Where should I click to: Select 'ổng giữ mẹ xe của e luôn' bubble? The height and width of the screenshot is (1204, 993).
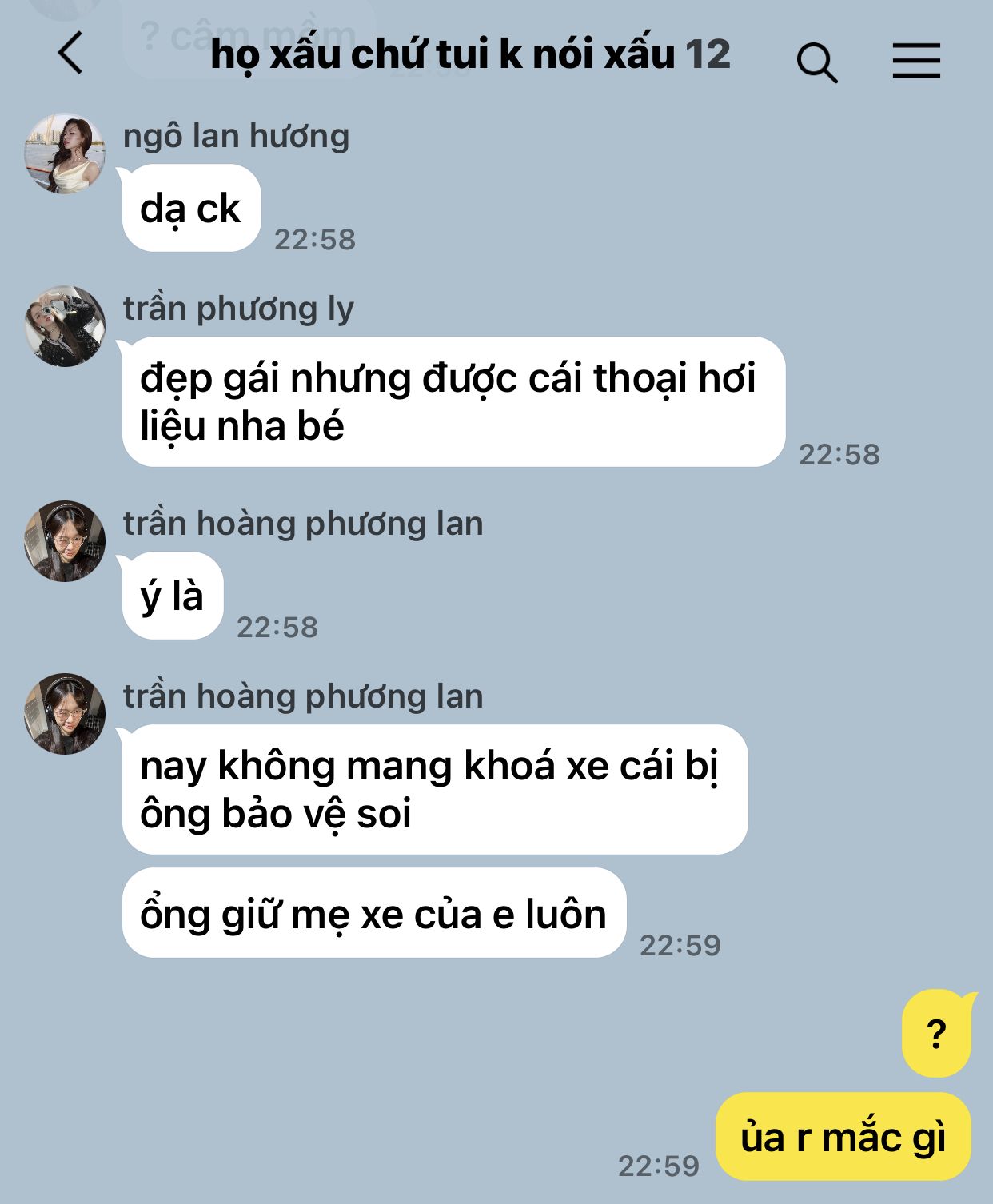coord(374,913)
